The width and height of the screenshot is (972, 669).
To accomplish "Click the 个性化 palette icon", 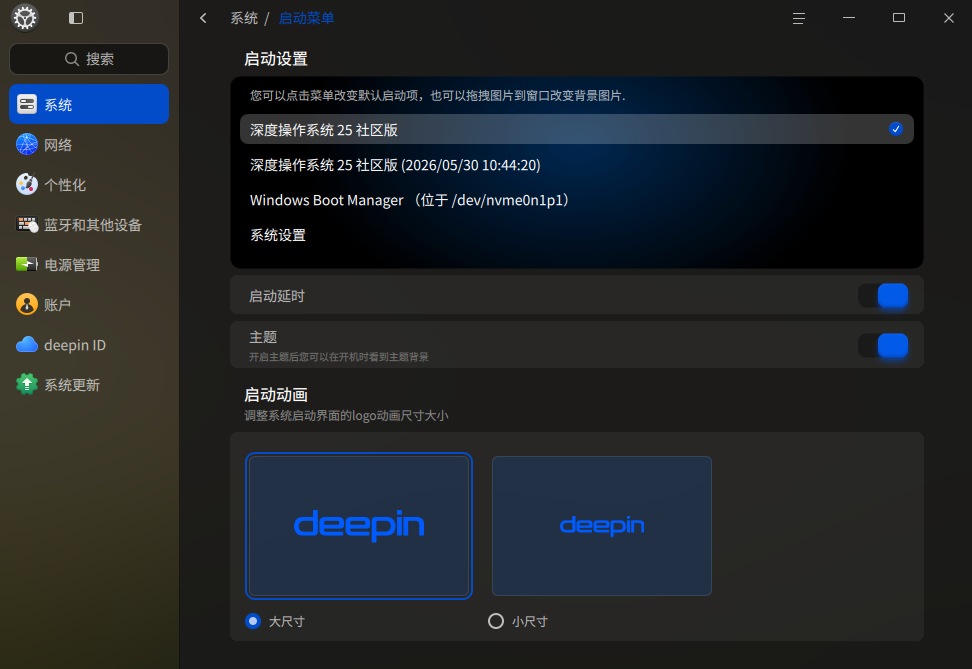I will 27,184.
